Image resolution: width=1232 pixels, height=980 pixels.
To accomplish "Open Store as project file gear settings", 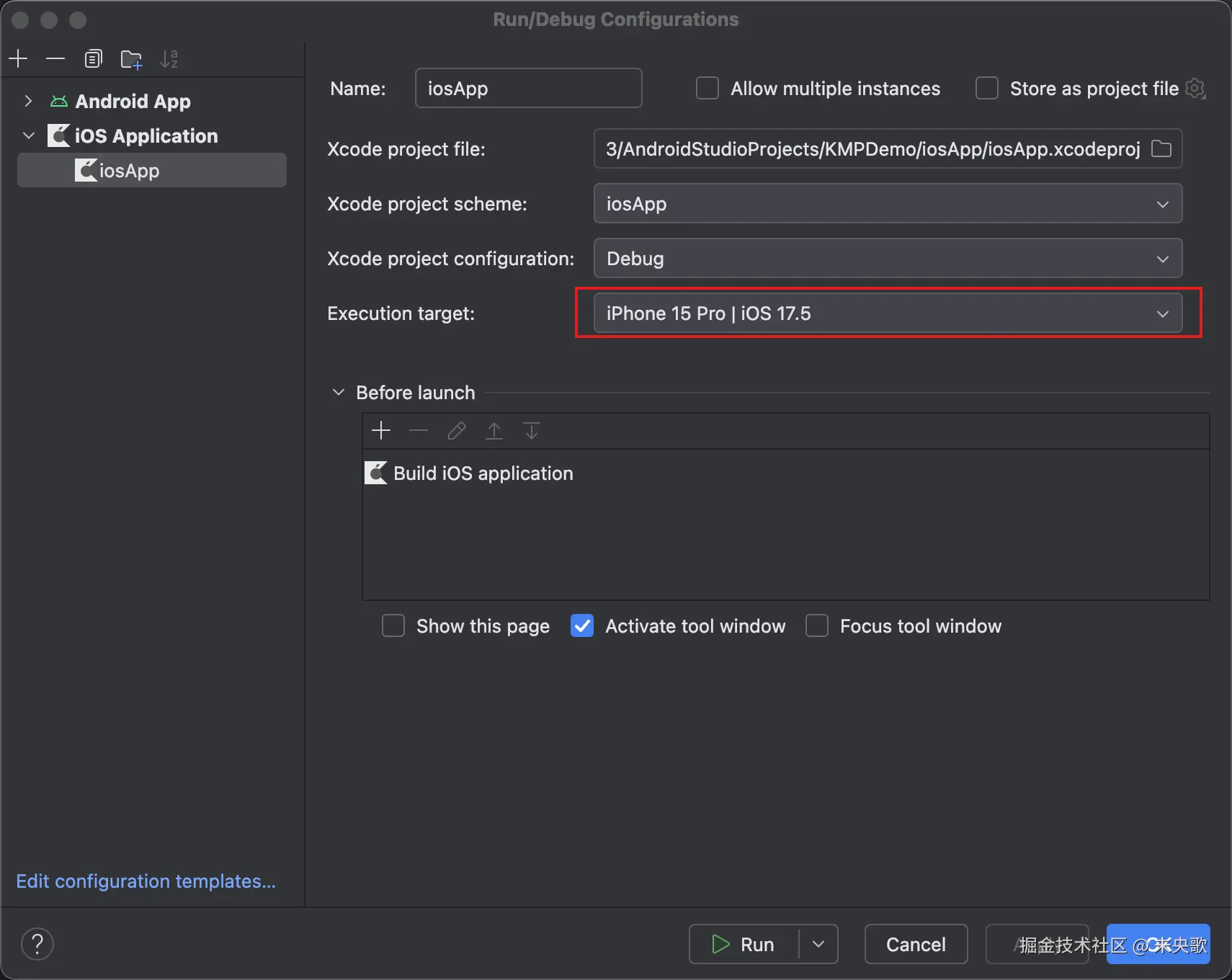I will click(1195, 89).
